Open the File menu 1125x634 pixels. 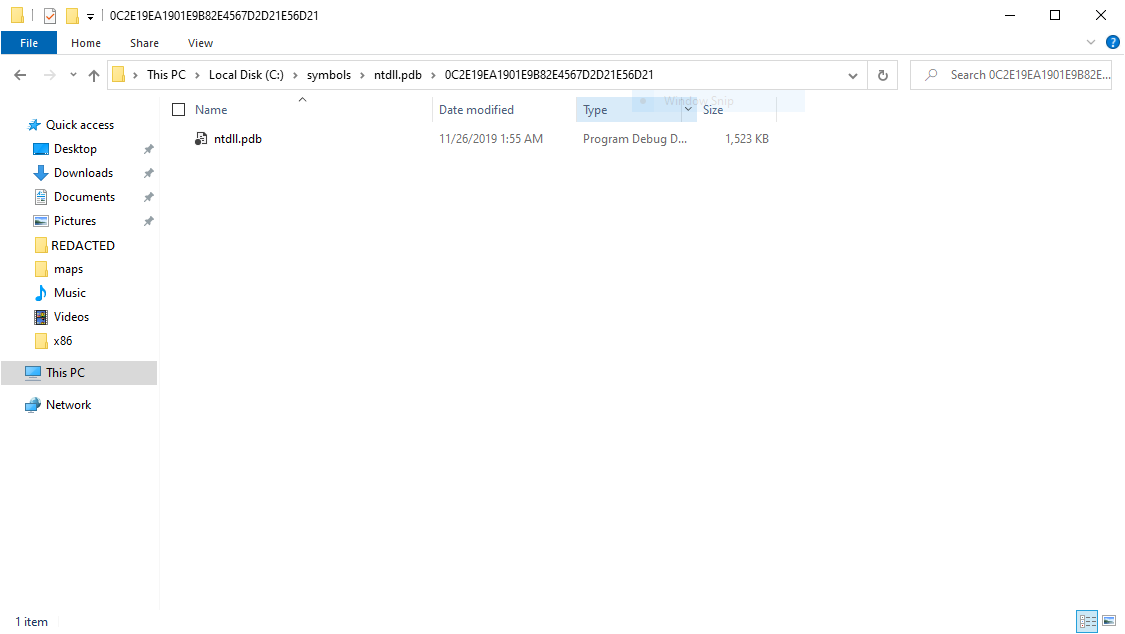tap(29, 43)
